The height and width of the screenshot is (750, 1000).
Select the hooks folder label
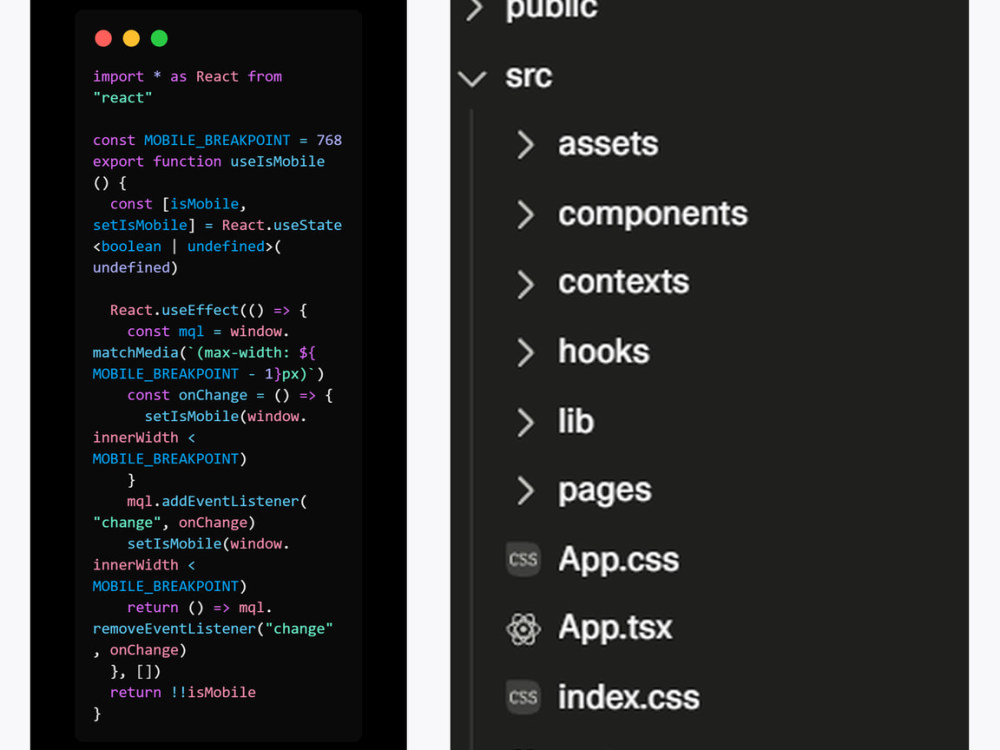(604, 351)
